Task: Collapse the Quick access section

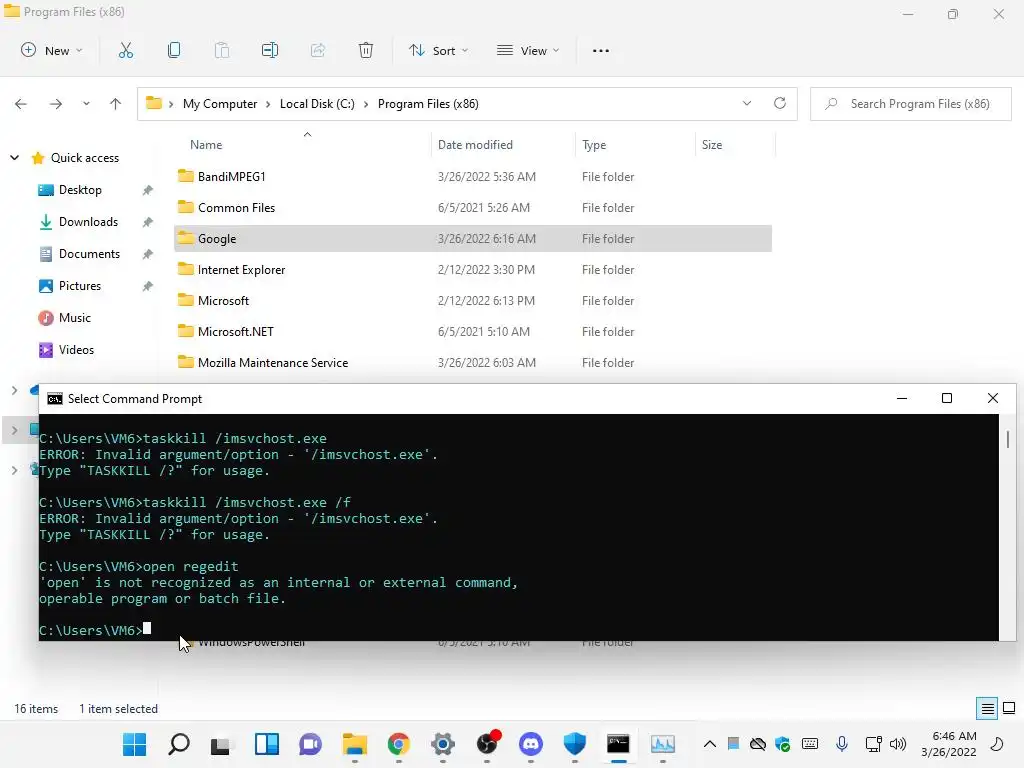Action: (x=14, y=157)
